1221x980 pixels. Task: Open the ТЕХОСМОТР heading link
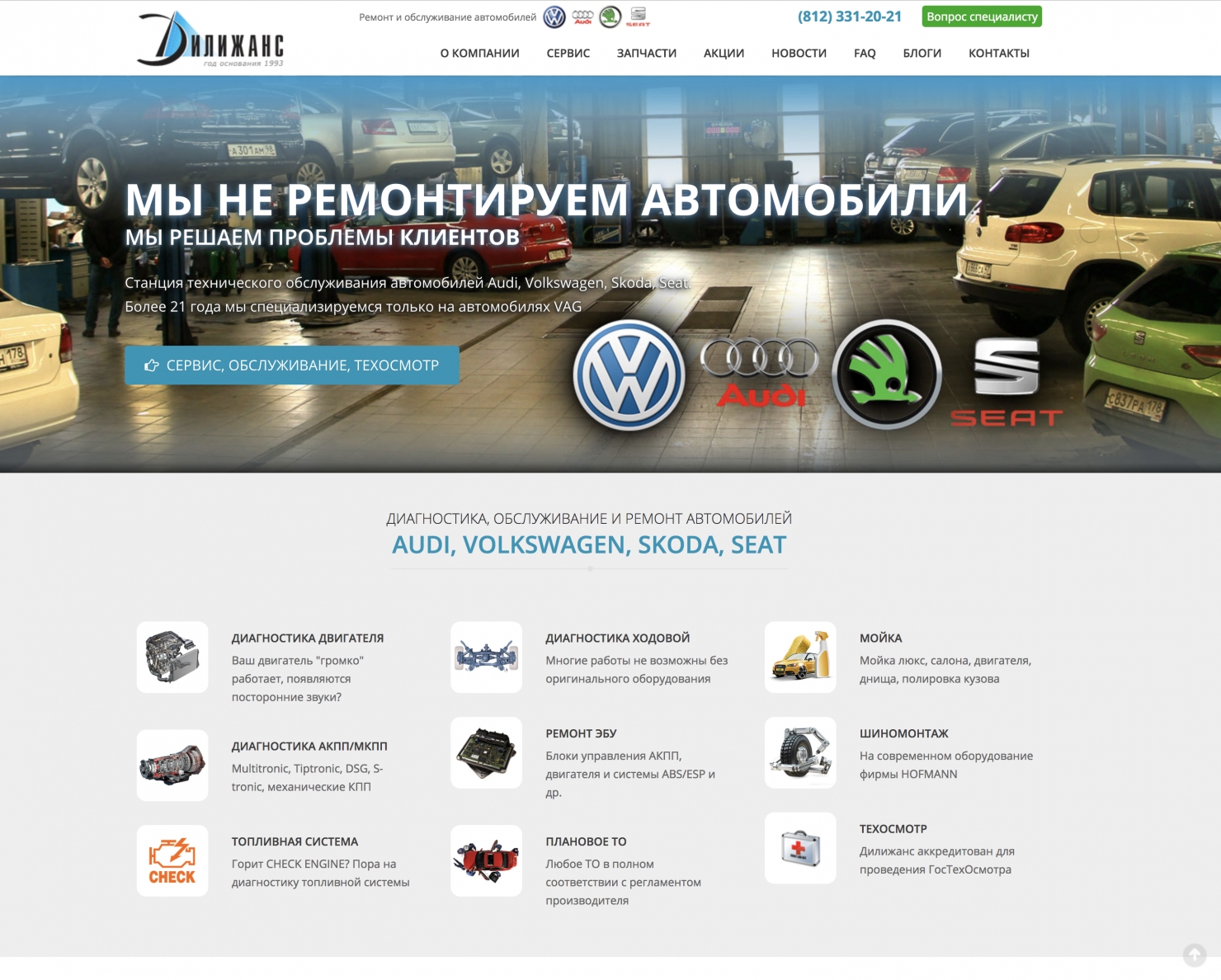893,828
